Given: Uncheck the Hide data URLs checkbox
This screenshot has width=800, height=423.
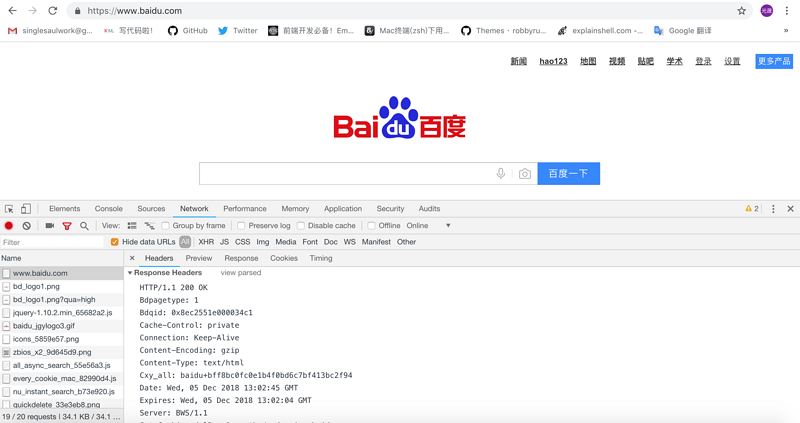Looking at the screenshot, I should pyautogui.click(x=114, y=242).
